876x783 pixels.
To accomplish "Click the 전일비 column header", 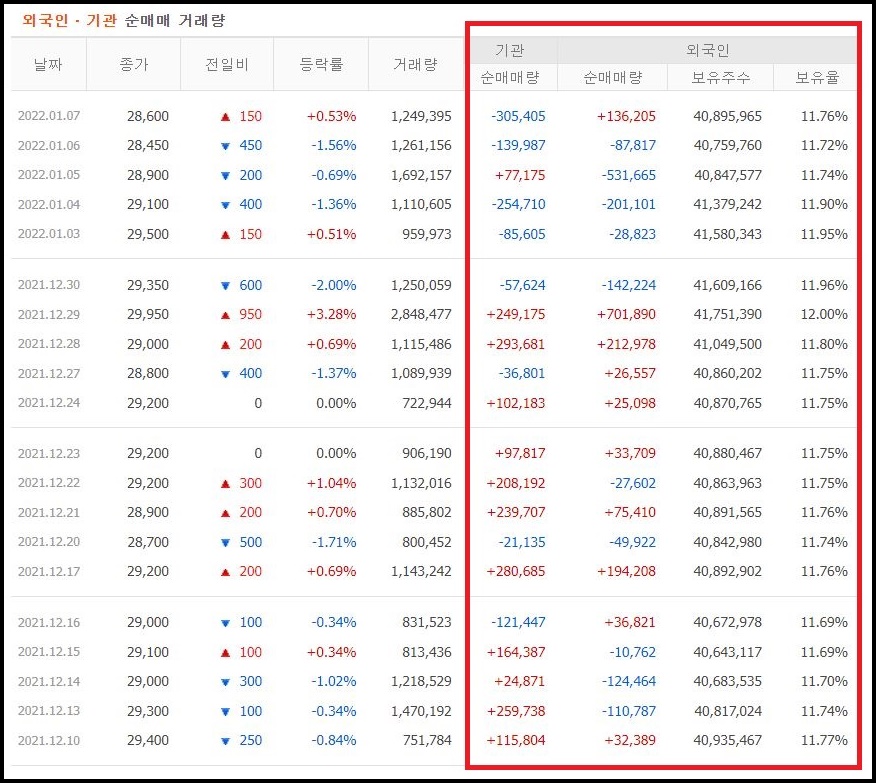I will click(x=227, y=64).
